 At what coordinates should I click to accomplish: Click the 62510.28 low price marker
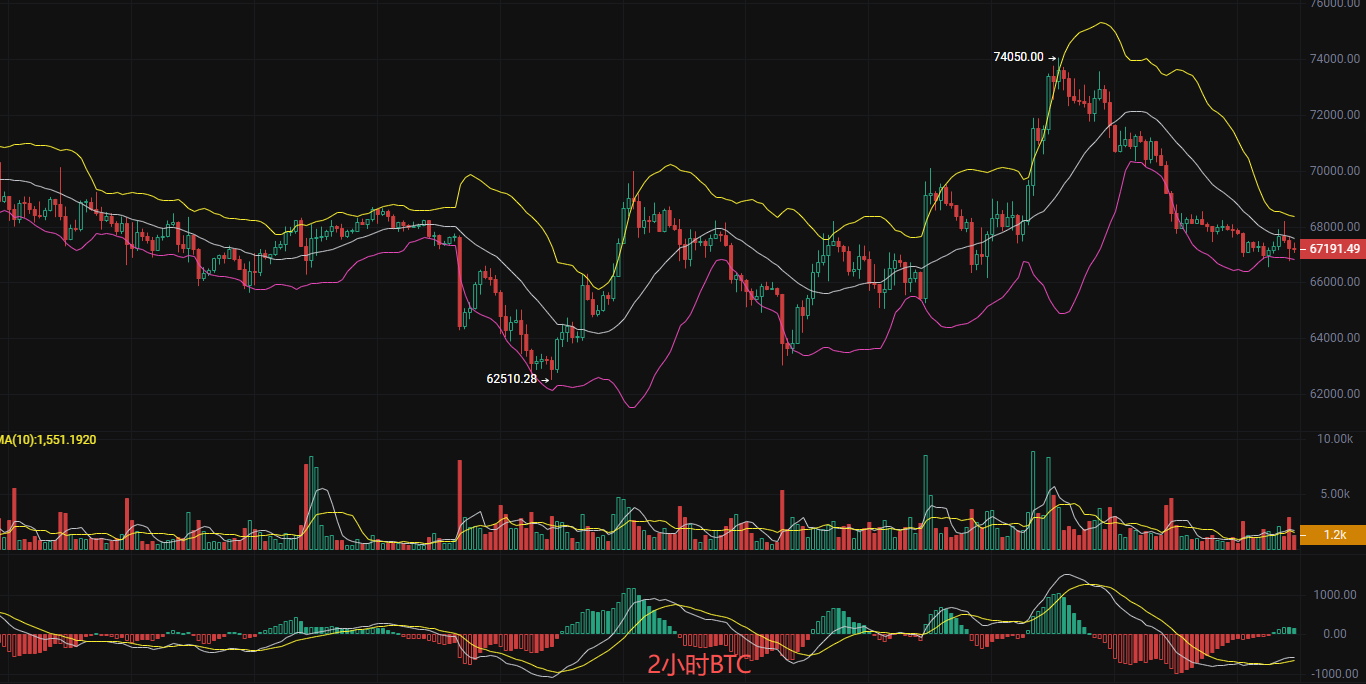[x=511, y=379]
